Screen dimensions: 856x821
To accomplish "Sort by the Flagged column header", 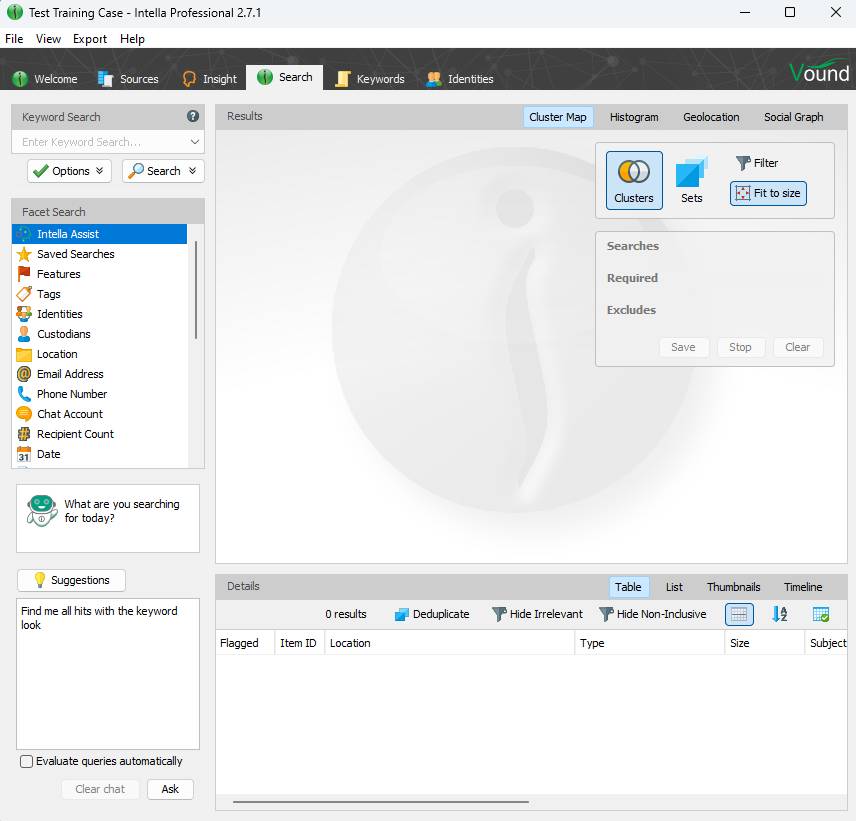I will (244, 643).
